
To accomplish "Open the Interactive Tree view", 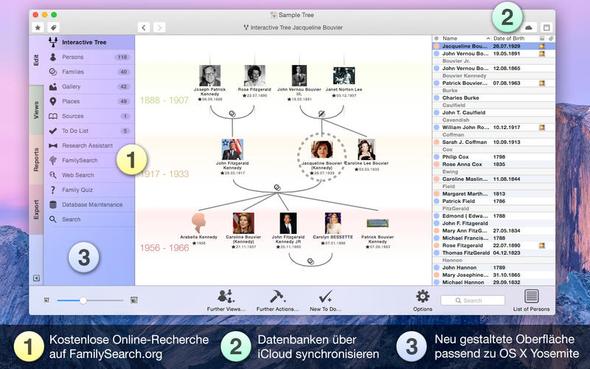I will tap(90, 42).
